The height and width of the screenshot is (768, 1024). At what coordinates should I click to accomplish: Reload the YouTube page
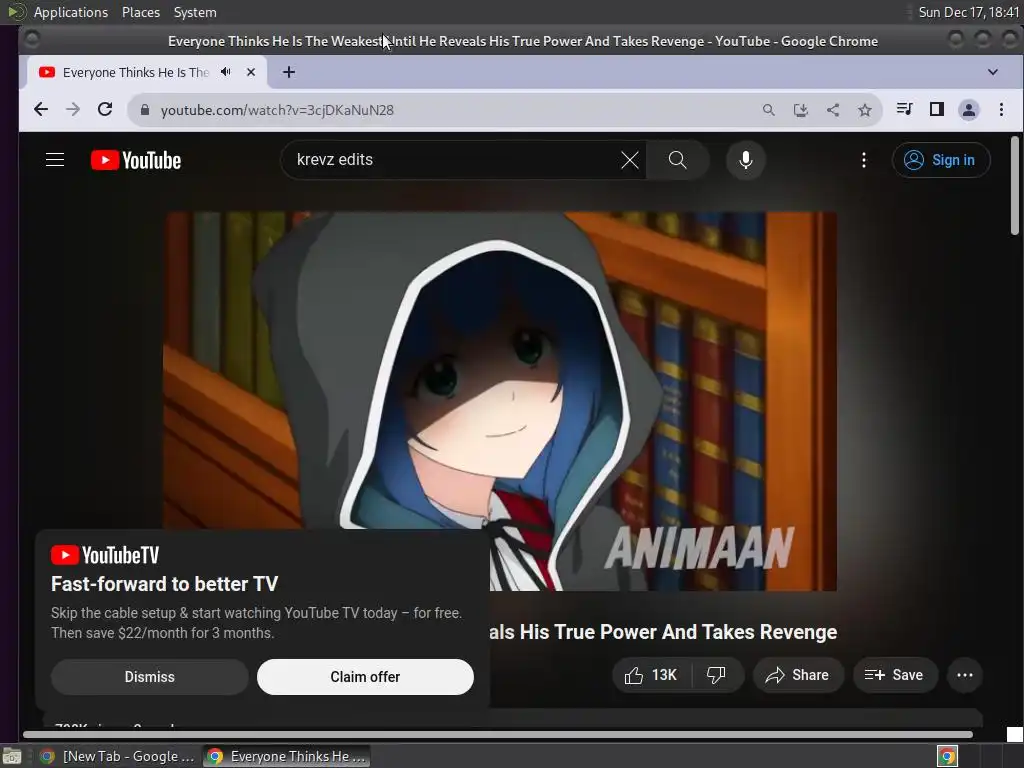[105, 110]
